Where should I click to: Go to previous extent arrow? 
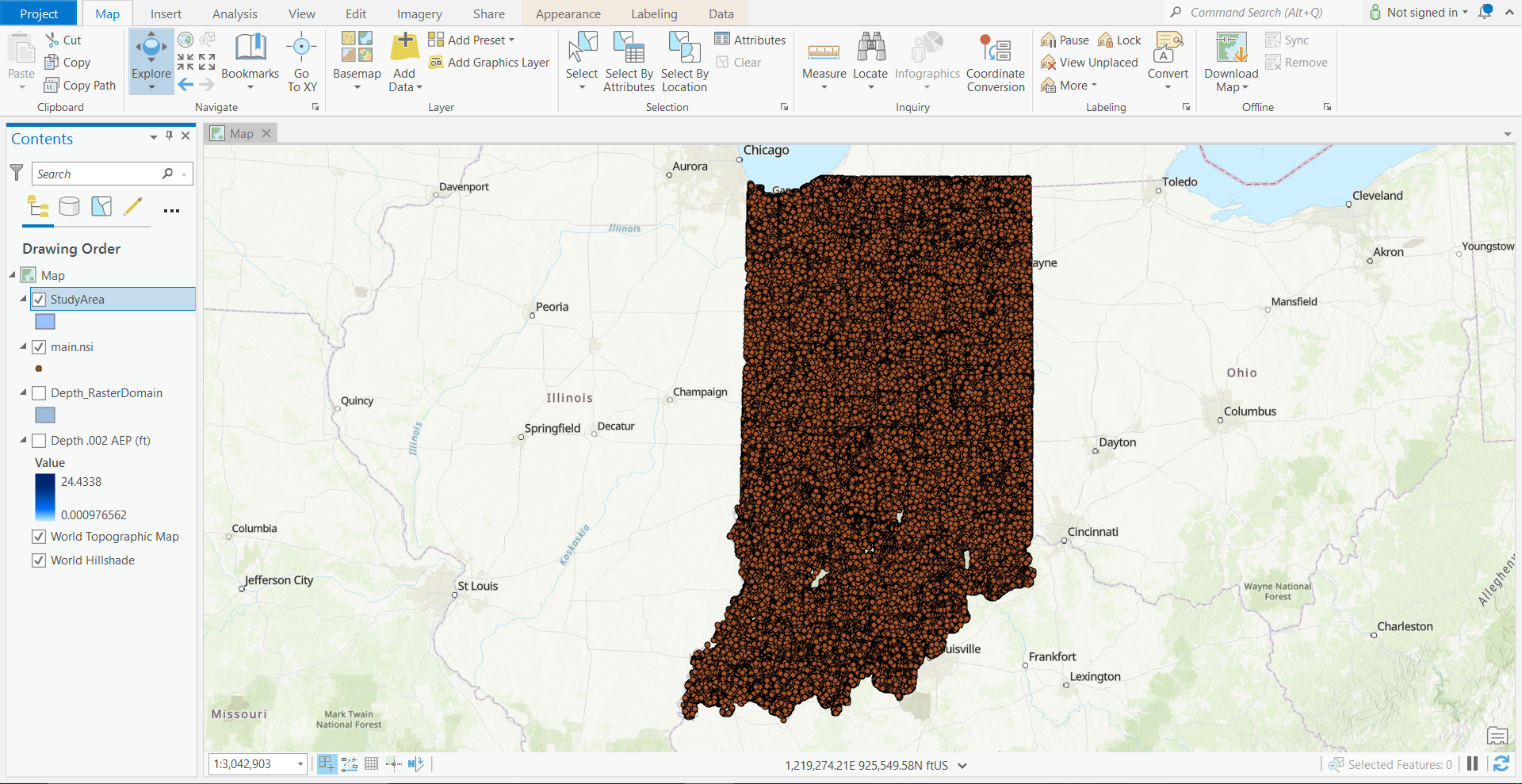185,84
